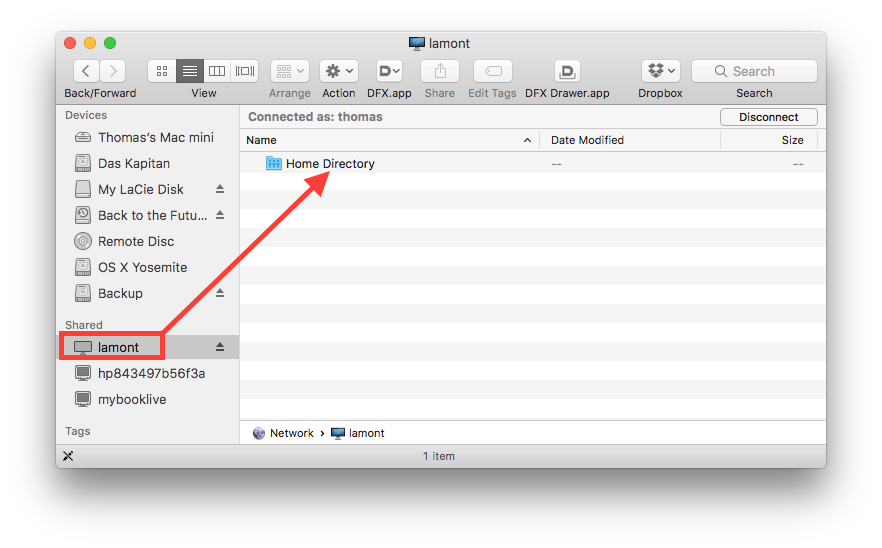Click the '1 item' status bar text

point(439,456)
